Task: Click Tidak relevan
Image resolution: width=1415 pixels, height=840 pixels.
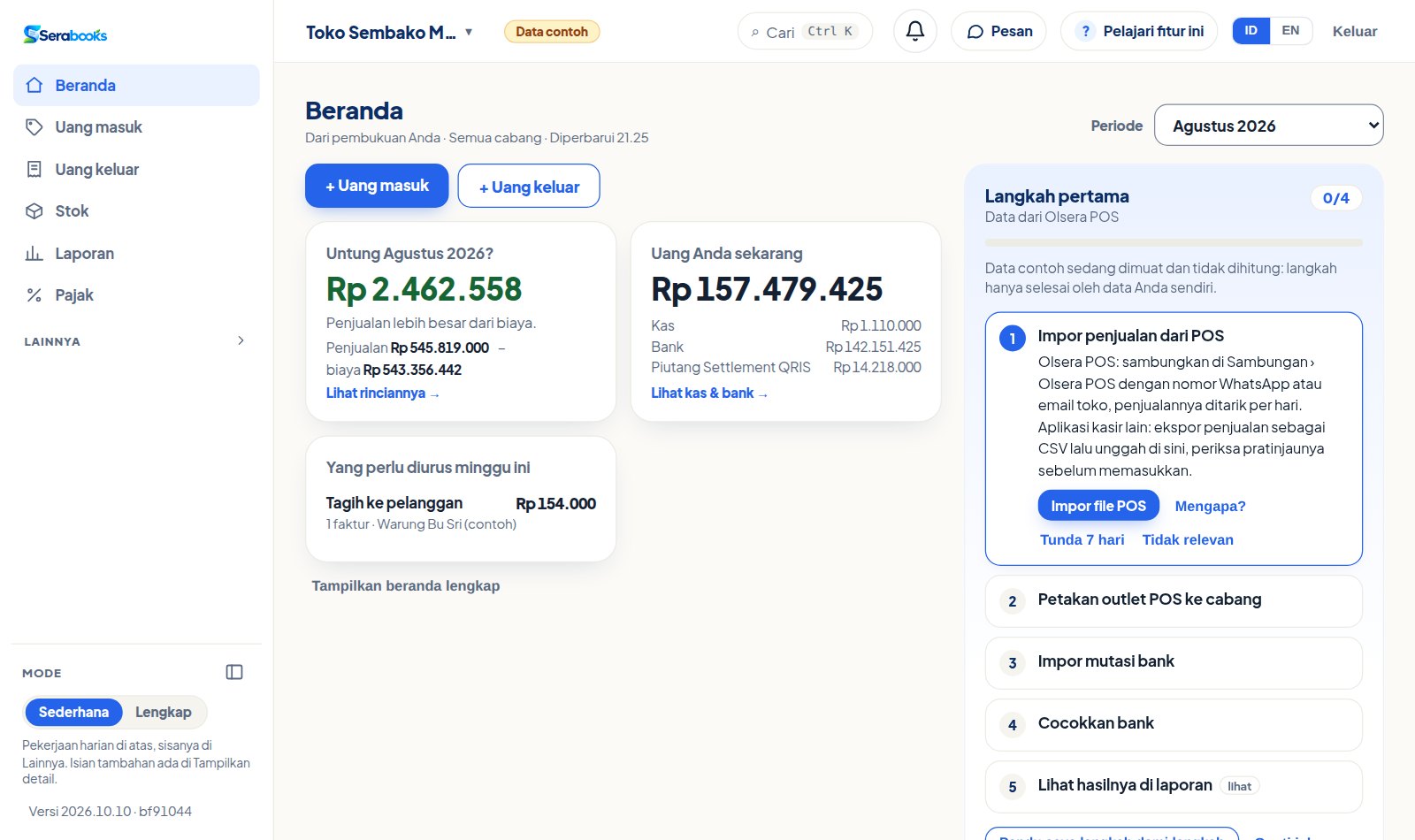Action: pos(1188,539)
